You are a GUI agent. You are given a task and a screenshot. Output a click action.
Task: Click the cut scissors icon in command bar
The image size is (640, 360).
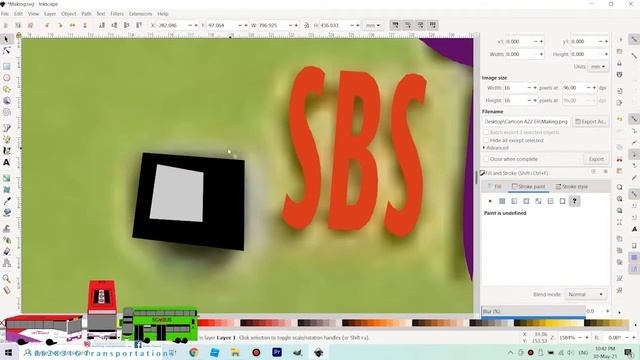click(620, 158)
